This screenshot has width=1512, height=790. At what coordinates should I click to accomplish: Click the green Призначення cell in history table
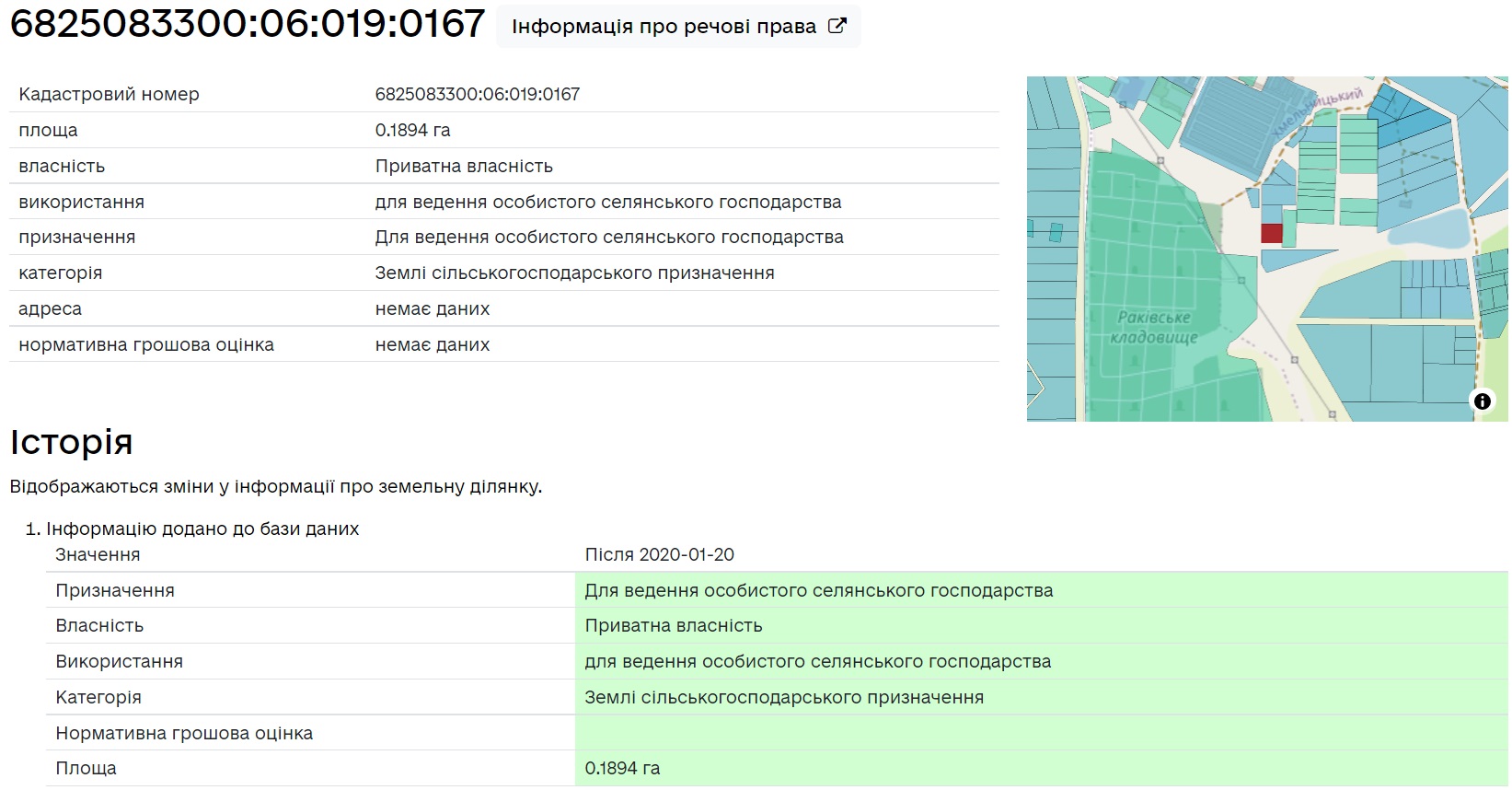click(818, 590)
